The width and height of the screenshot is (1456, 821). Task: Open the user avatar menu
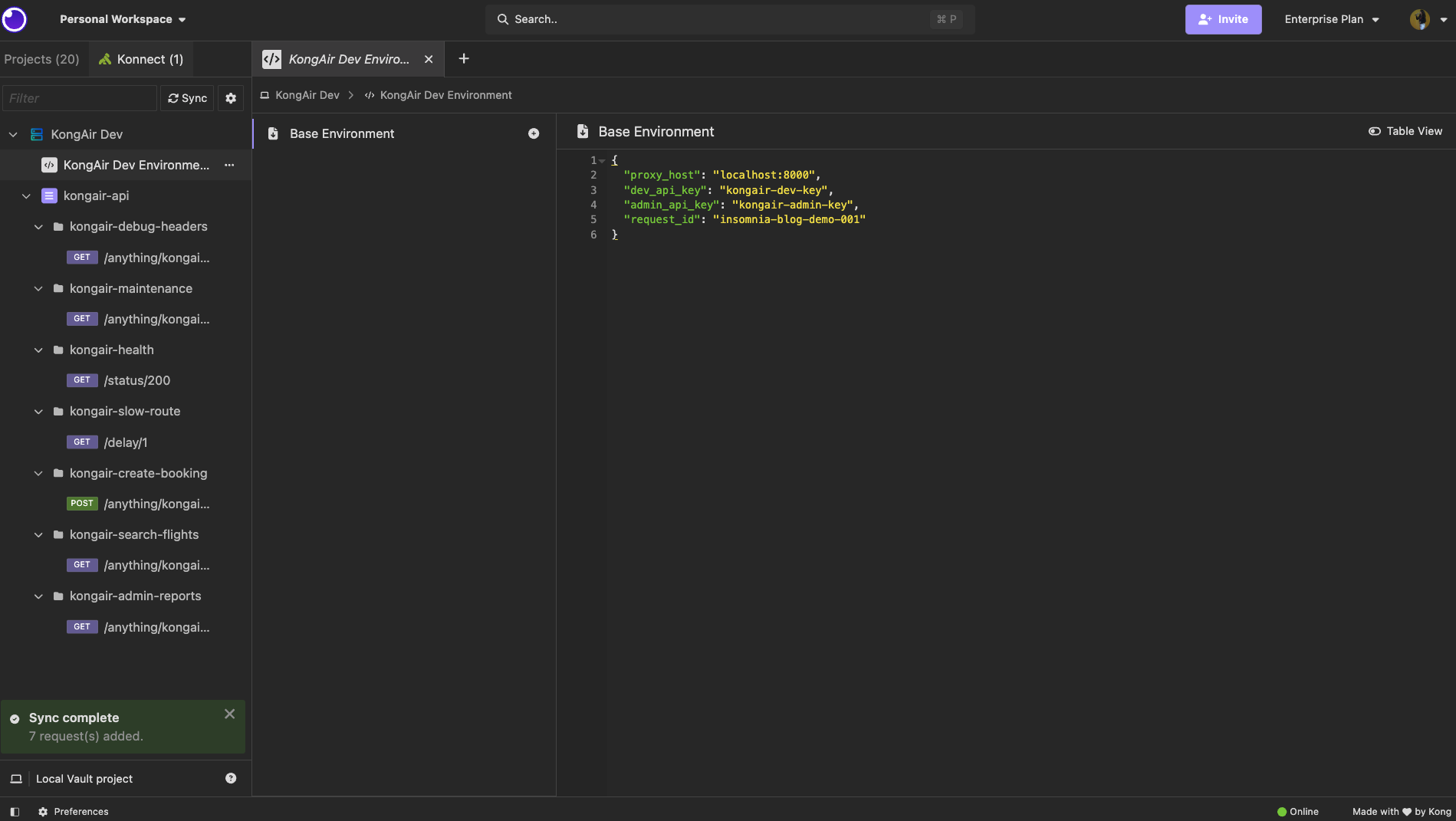pos(1428,19)
